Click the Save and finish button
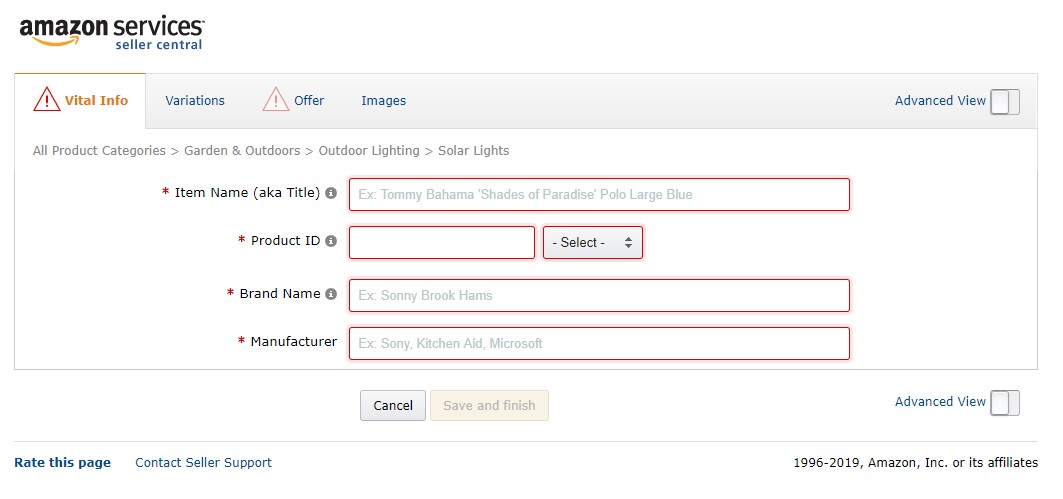Image resolution: width=1063 pixels, height=499 pixels. (489, 405)
